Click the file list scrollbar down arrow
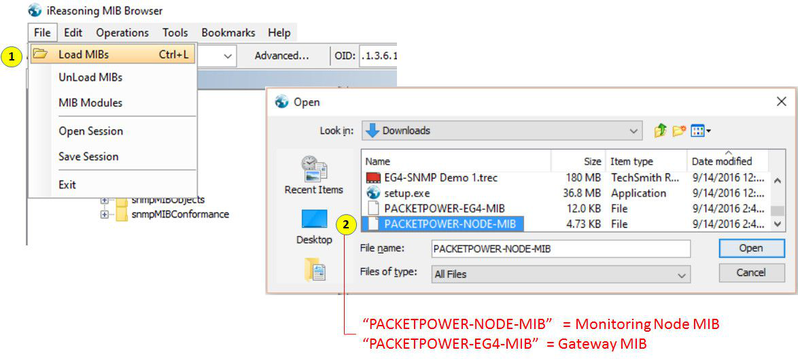Viewport: 798px width, 363px height. pos(777,224)
